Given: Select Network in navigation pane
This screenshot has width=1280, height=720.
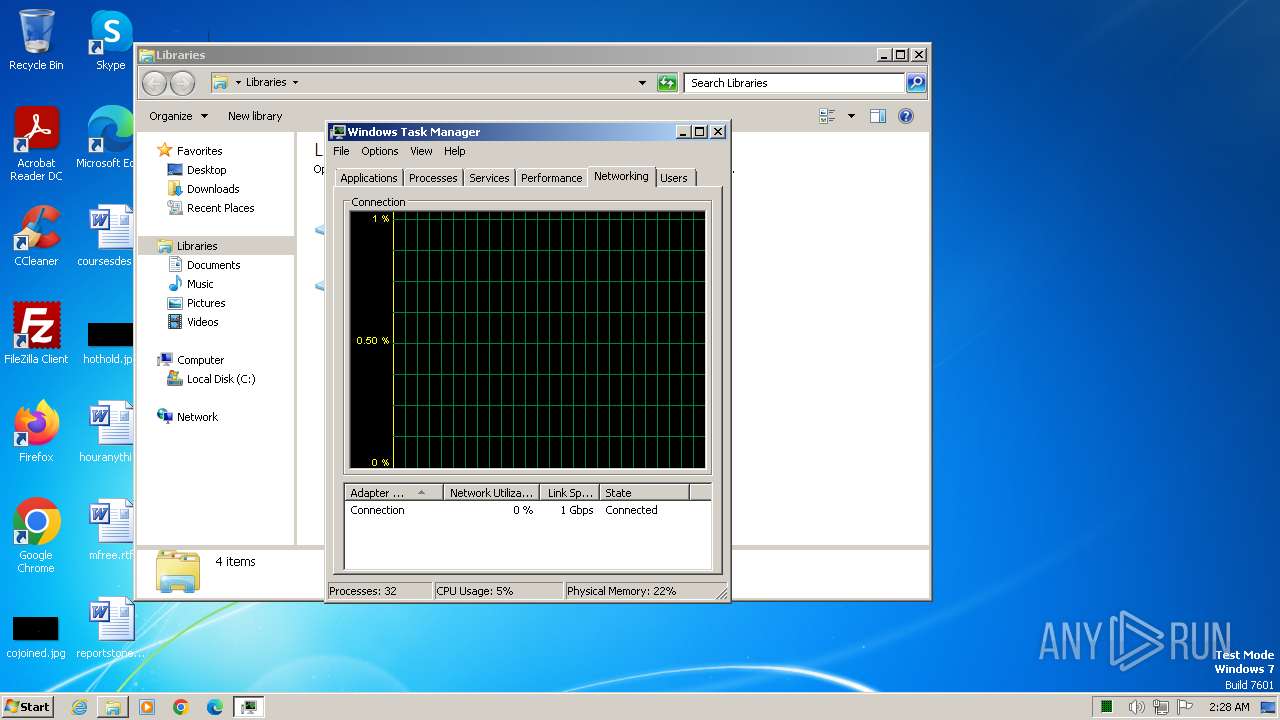Looking at the screenshot, I should coord(197,417).
